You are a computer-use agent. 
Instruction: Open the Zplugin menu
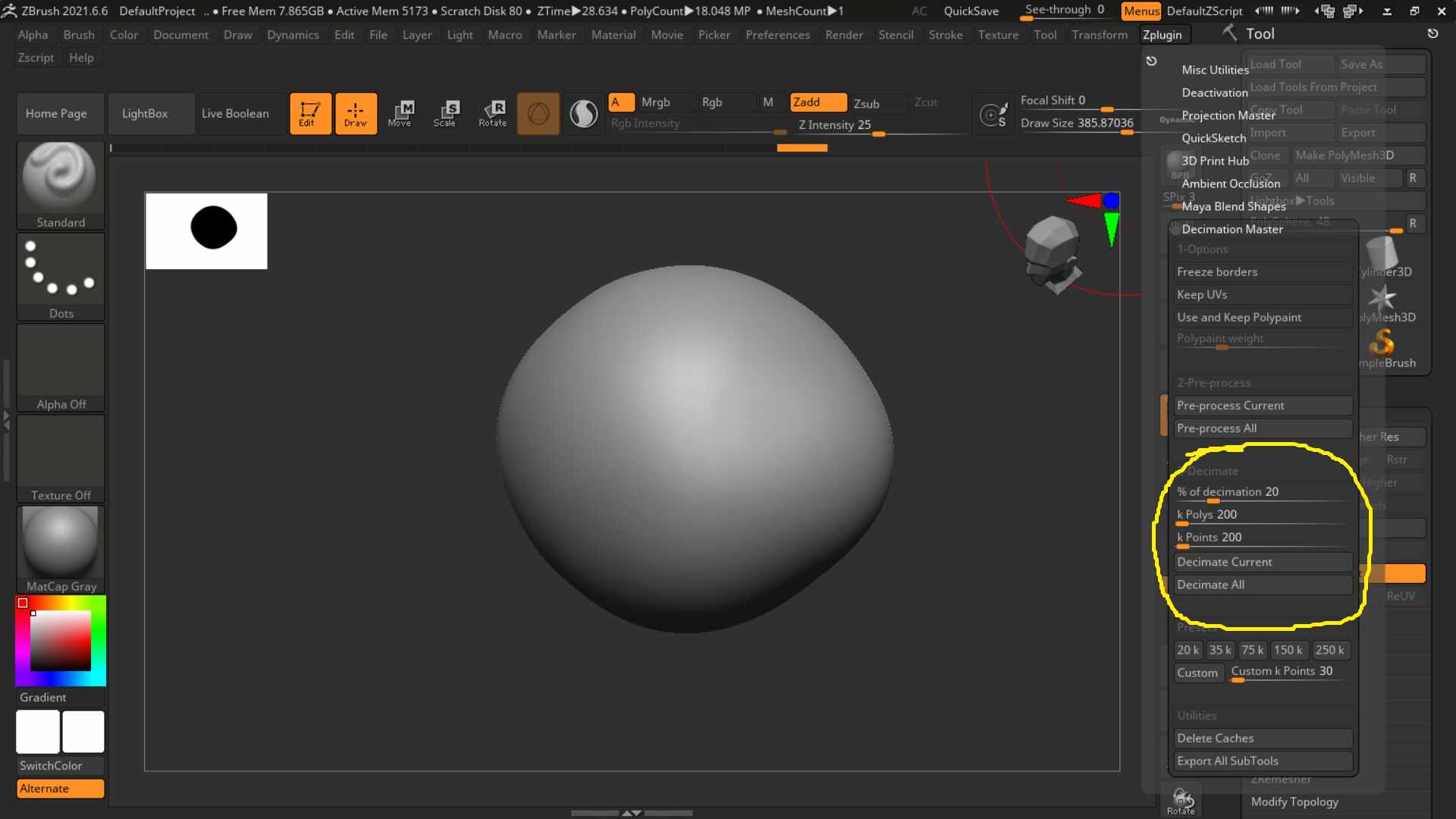(x=1162, y=35)
